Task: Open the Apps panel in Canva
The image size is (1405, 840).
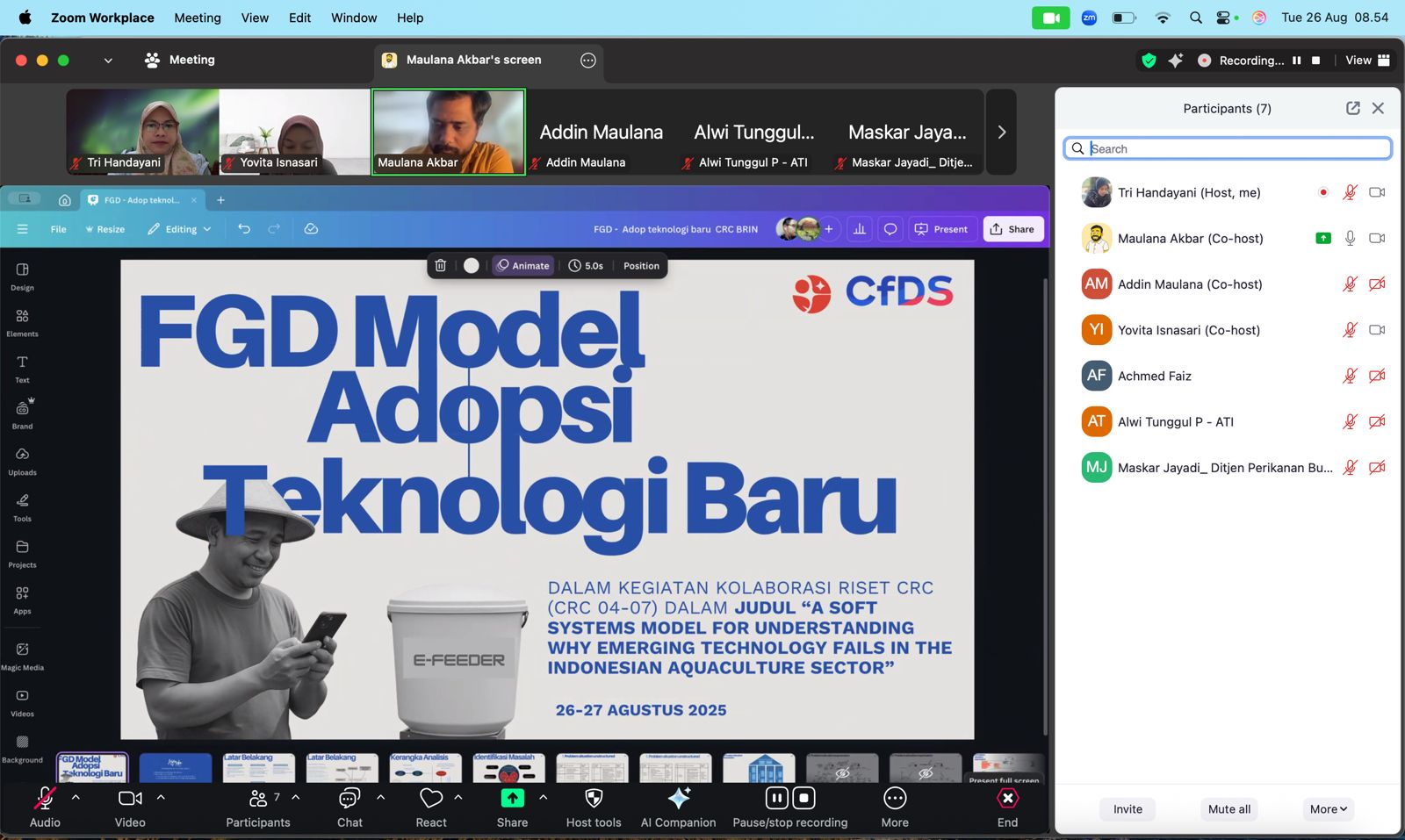Action: pyautogui.click(x=22, y=599)
